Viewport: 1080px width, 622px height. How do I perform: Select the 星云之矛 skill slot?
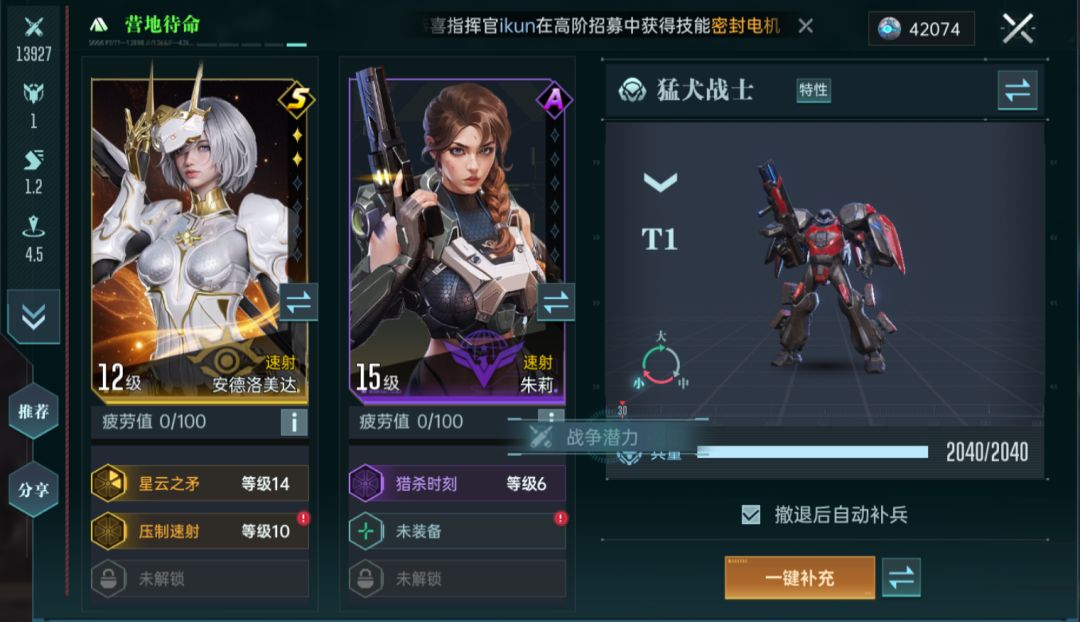(200, 484)
